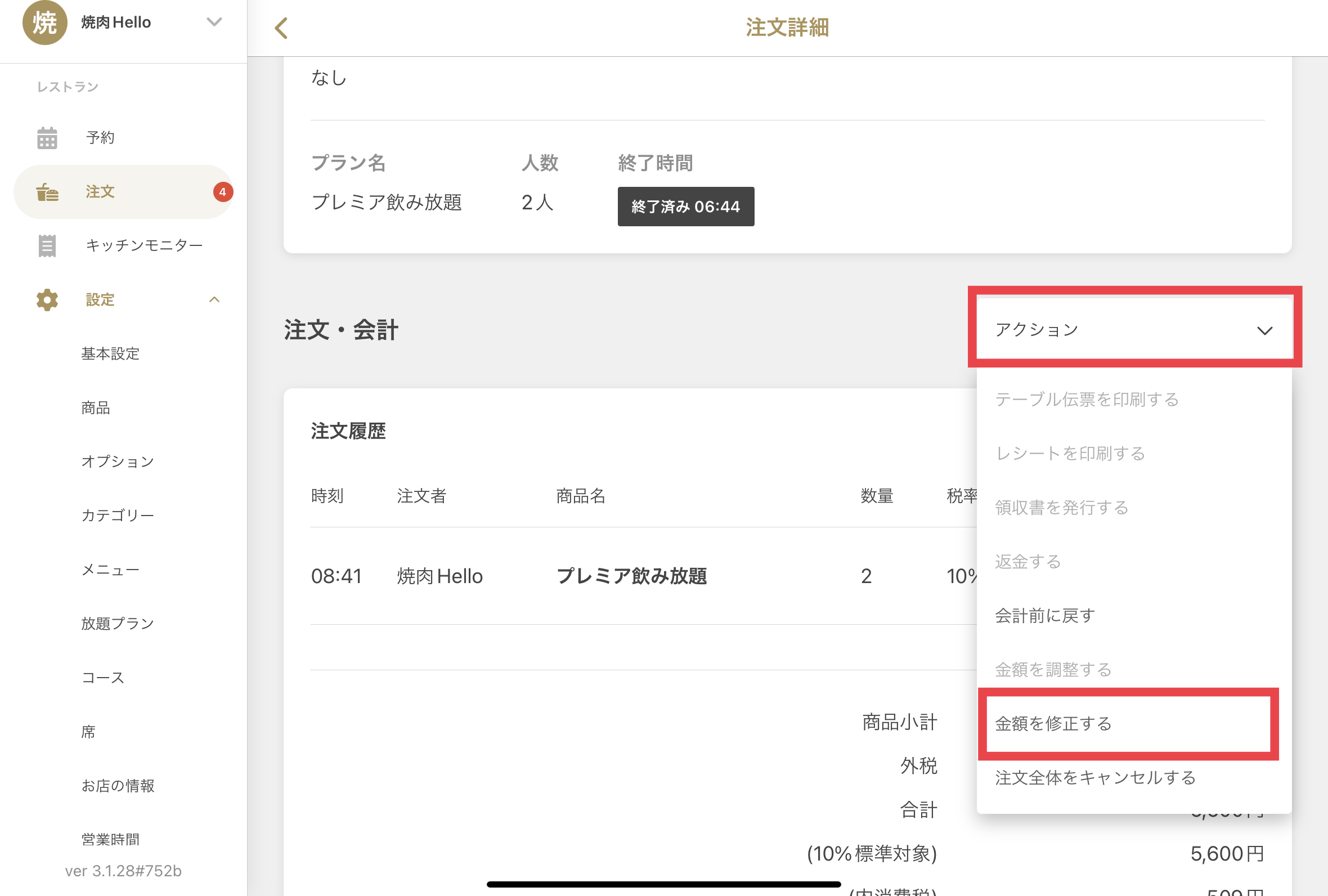Go back using the chevron arrow icon
The image size is (1328, 896).
pos(281,28)
